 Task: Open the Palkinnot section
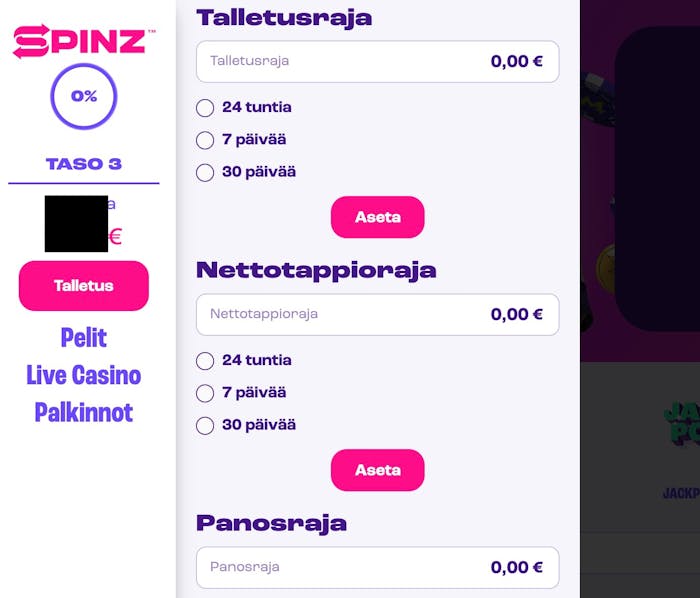tap(84, 412)
